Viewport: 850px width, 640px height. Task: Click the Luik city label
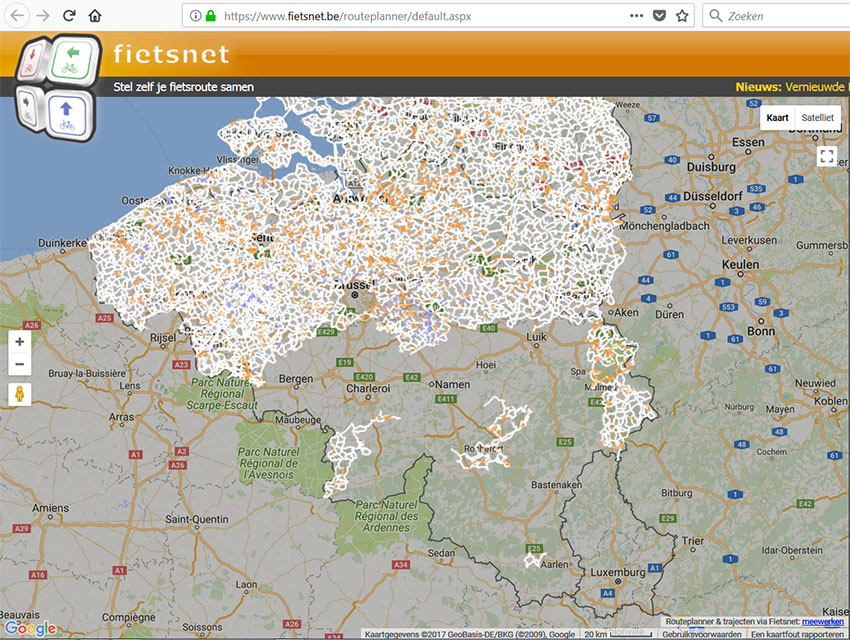(x=537, y=337)
